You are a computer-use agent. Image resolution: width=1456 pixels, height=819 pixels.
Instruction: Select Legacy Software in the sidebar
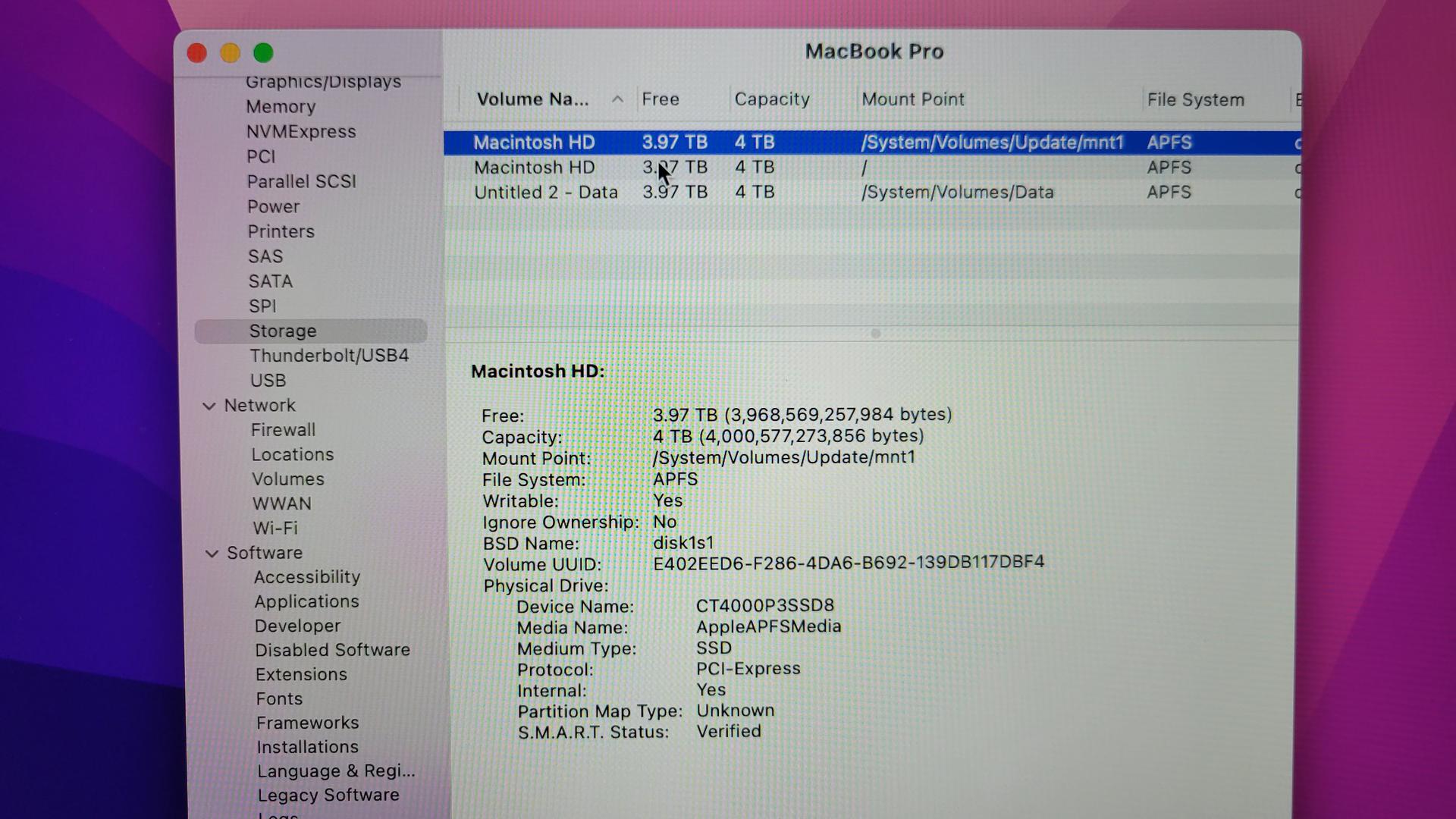[x=328, y=795]
